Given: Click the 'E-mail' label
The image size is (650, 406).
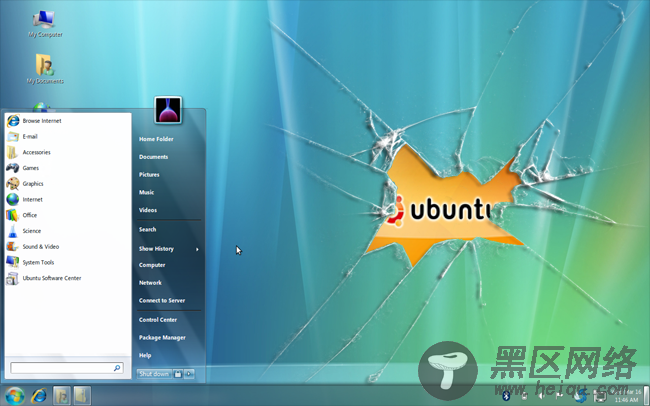Looking at the screenshot, I should 30,137.
